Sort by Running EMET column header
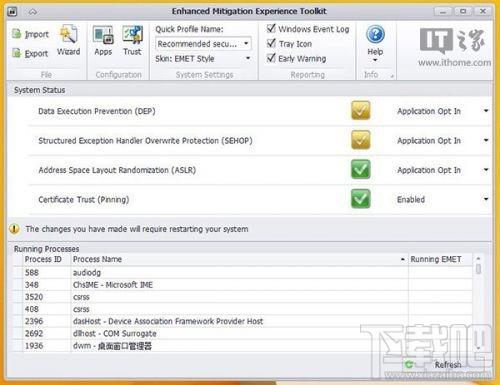Screen dimensions: 500x385 tap(440, 259)
